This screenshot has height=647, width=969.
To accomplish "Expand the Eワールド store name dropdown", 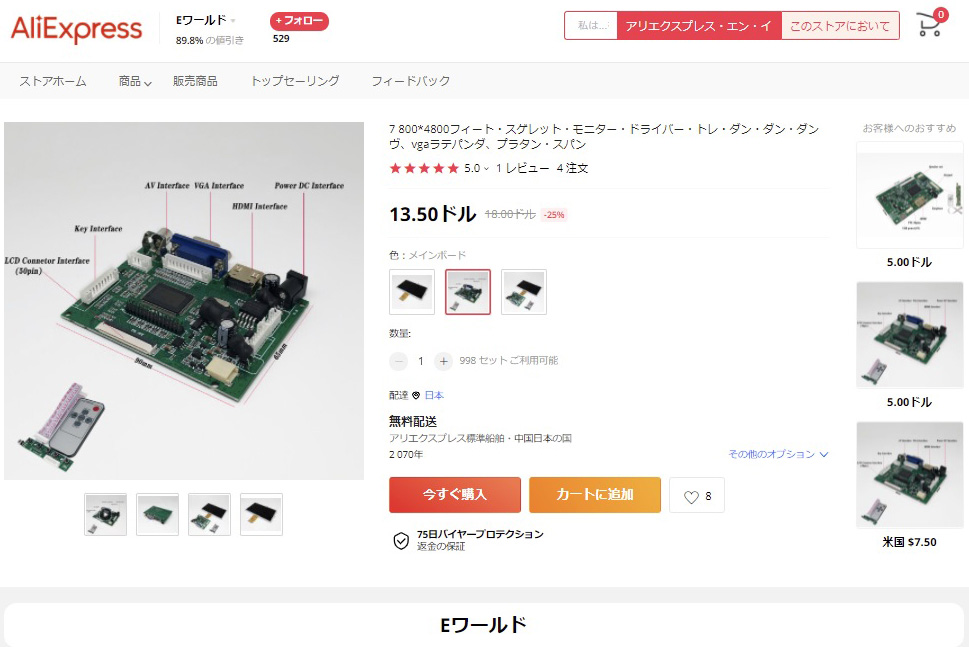I will (x=233, y=21).
